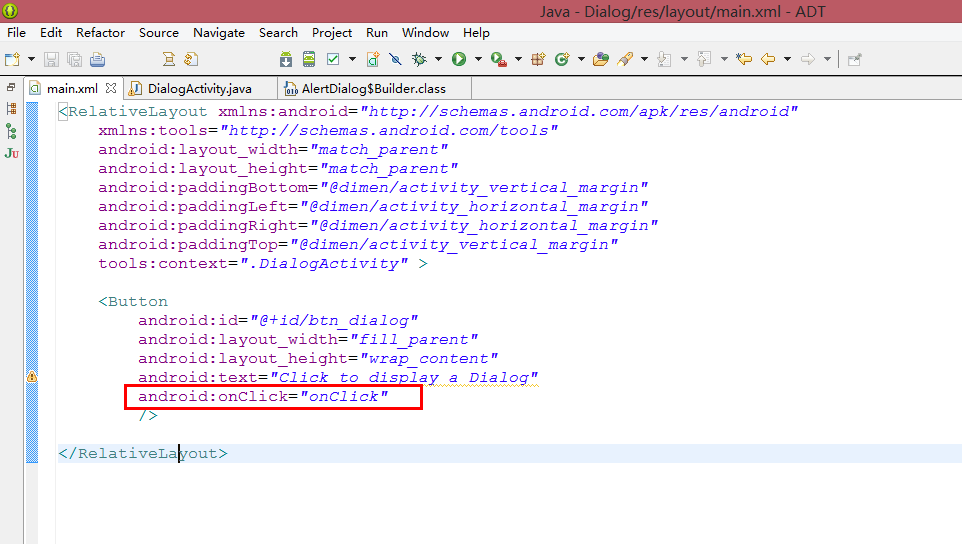Click the Run External Tools icon
This screenshot has height=544, width=962.
coord(499,59)
